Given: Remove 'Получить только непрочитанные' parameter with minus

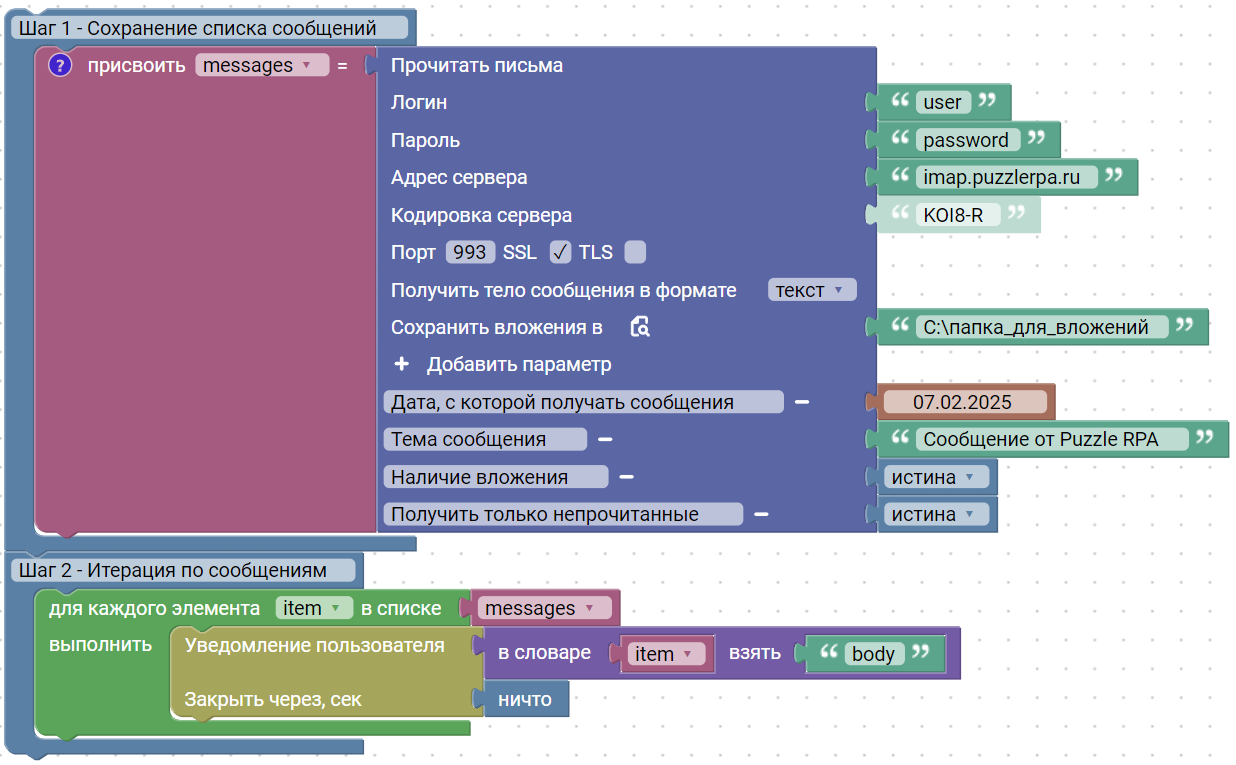Looking at the screenshot, I should pyautogui.click(x=761, y=514).
